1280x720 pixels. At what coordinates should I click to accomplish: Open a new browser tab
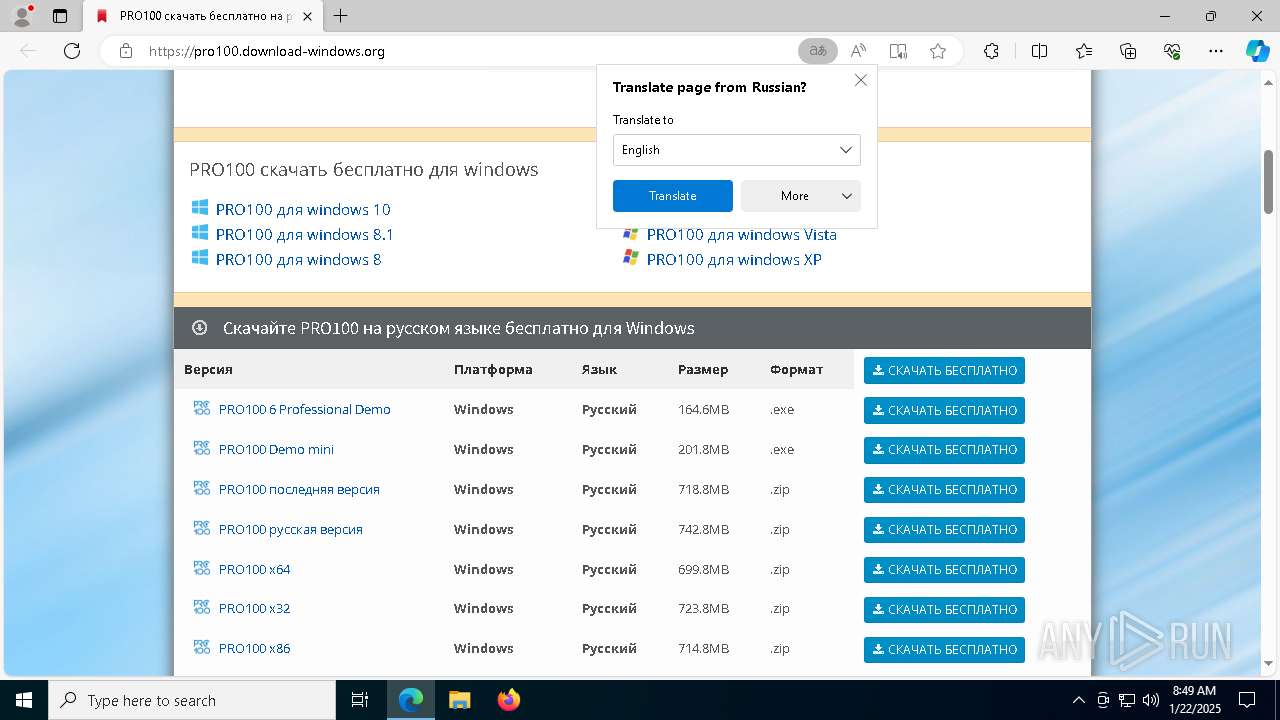[x=341, y=16]
